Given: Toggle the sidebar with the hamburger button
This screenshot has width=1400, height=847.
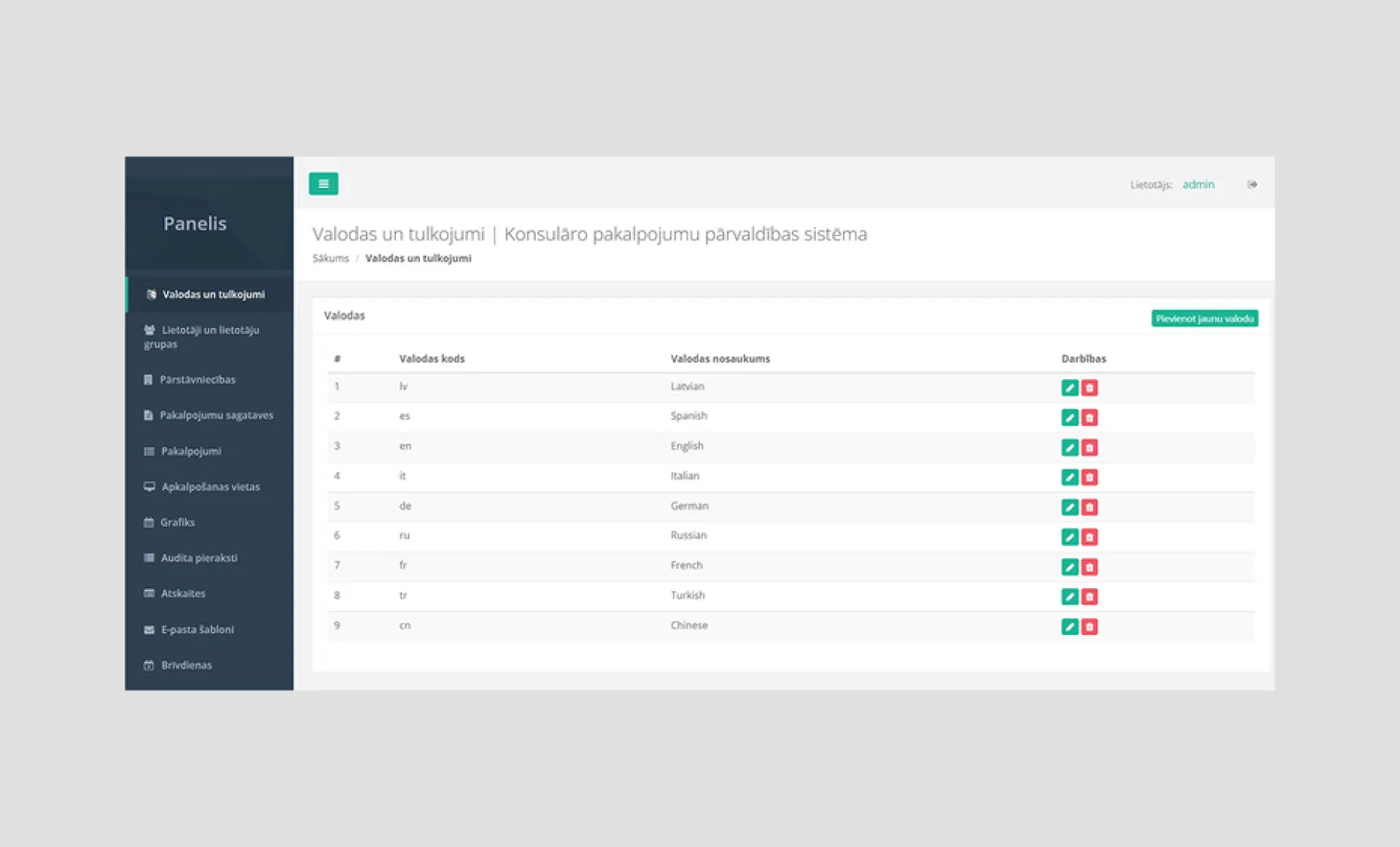Looking at the screenshot, I should [323, 184].
